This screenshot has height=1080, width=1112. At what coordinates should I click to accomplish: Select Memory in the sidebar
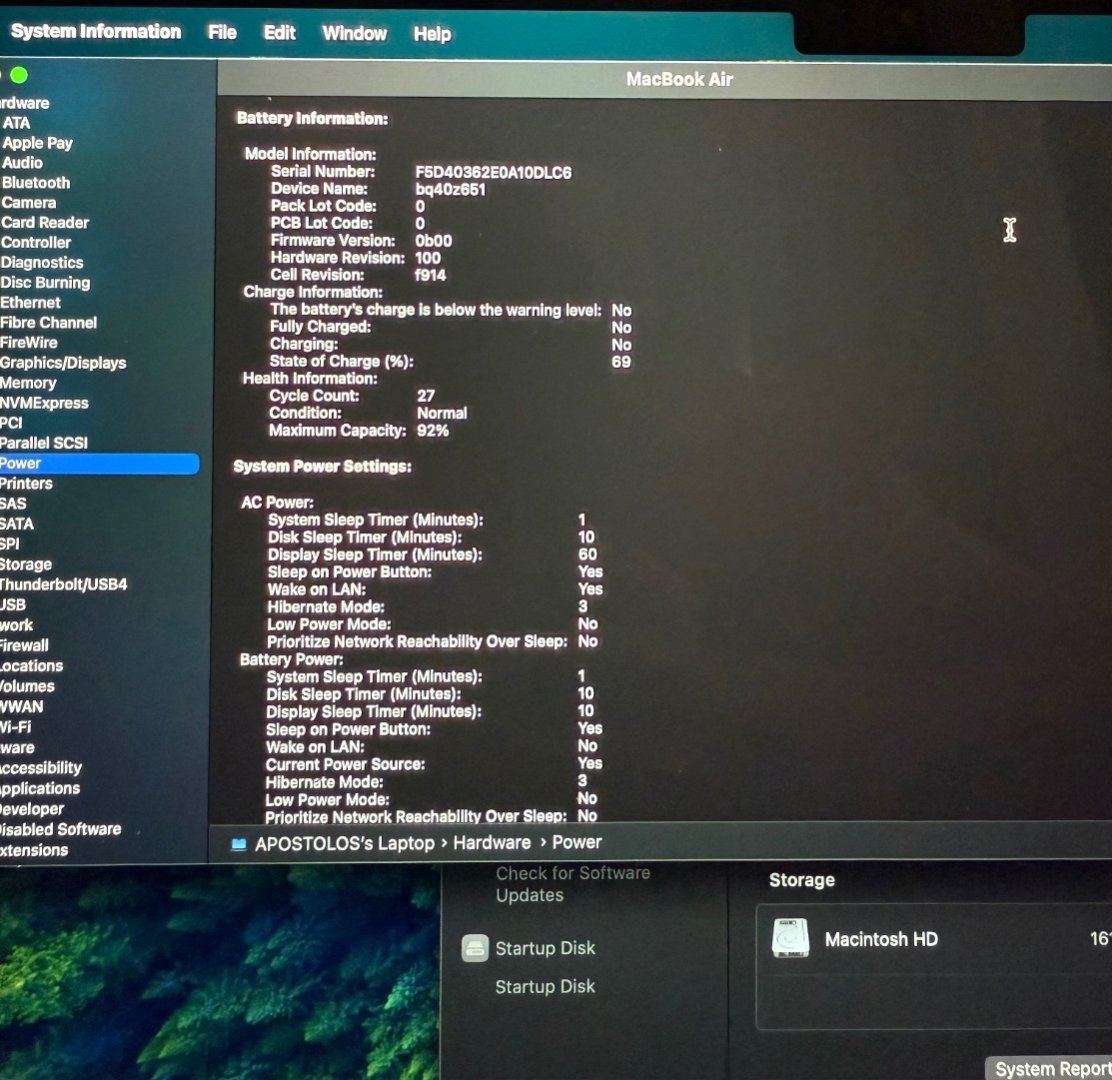(28, 383)
